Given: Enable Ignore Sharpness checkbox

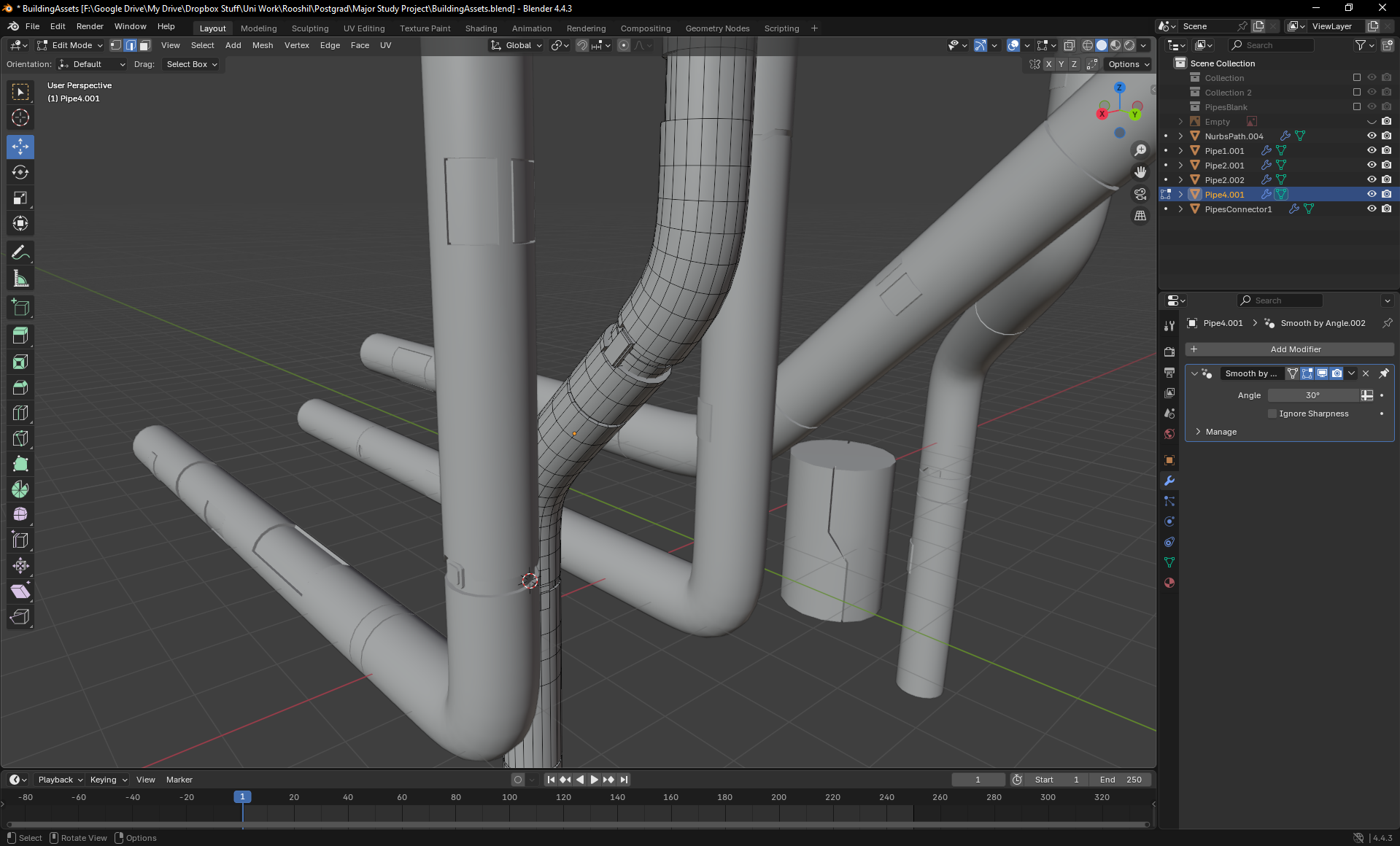Looking at the screenshot, I should click(x=1273, y=414).
